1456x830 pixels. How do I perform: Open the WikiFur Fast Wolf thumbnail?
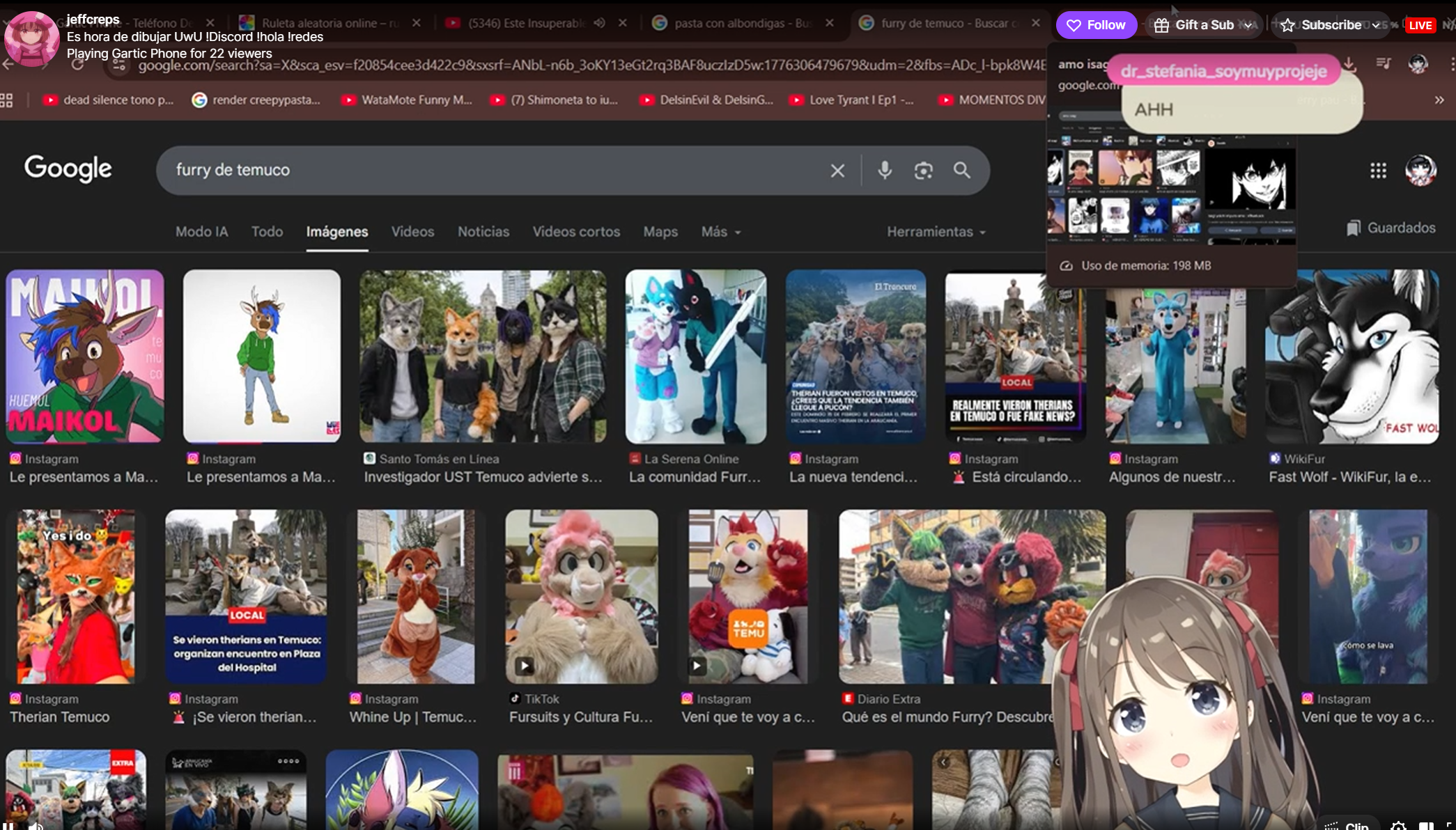pos(1352,357)
